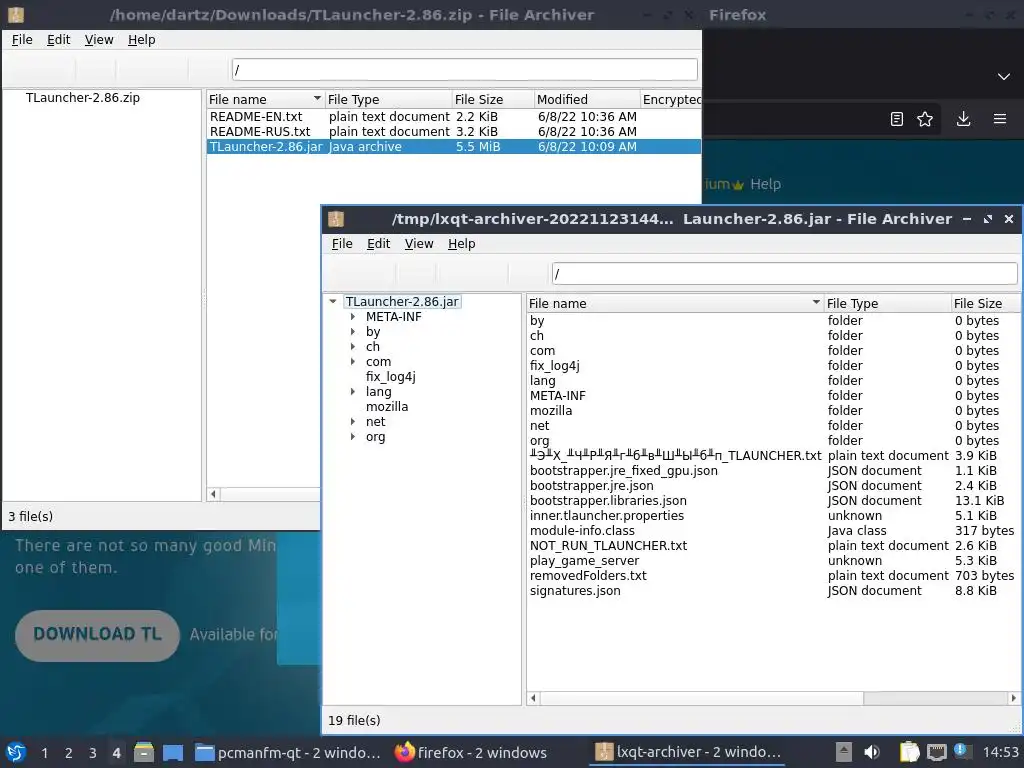The height and width of the screenshot is (768, 1024).
Task: Sort by File Size in zip window
Action: tap(492, 99)
